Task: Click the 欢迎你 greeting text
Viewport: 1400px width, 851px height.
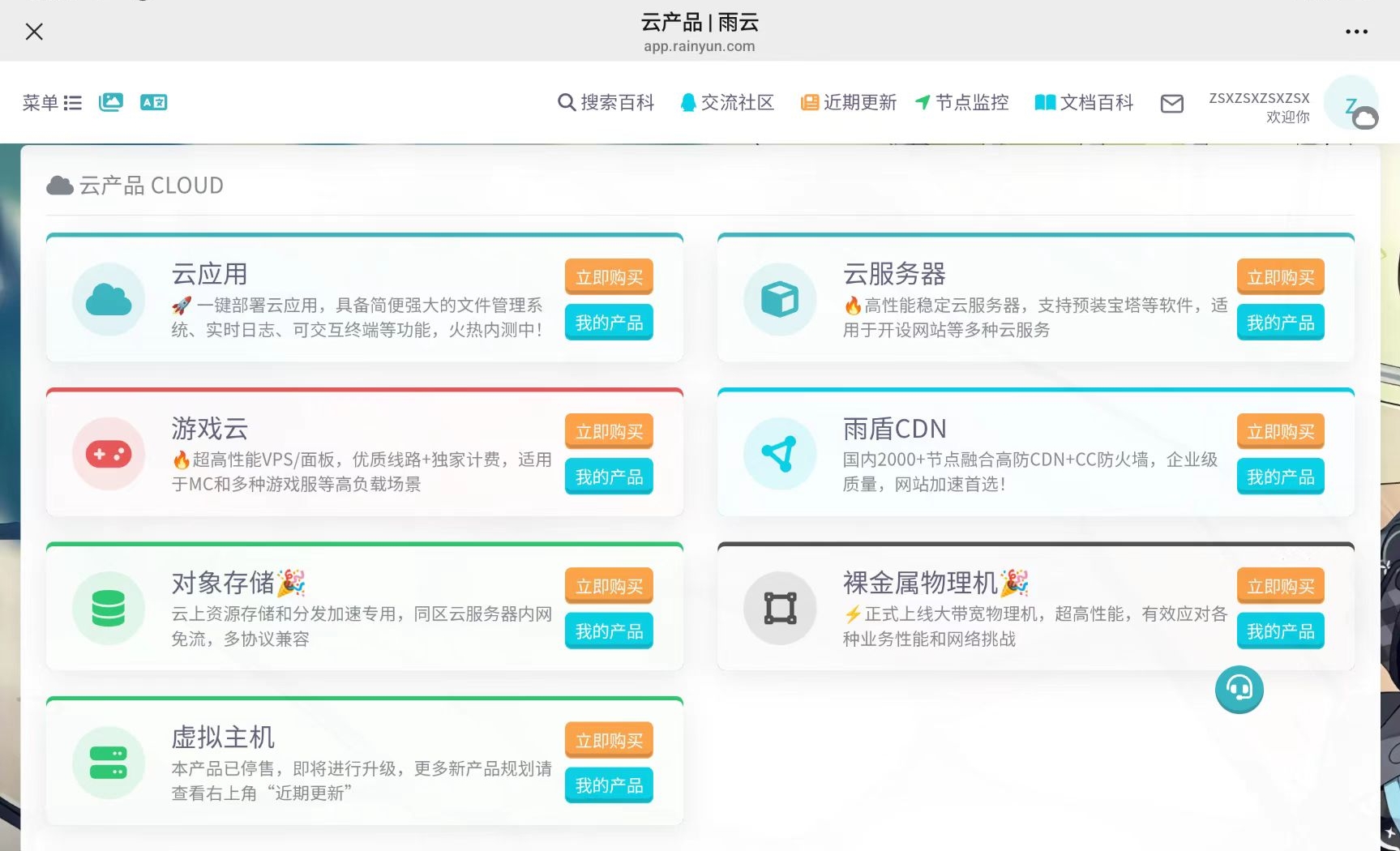Action: (x=1288, y=118)
